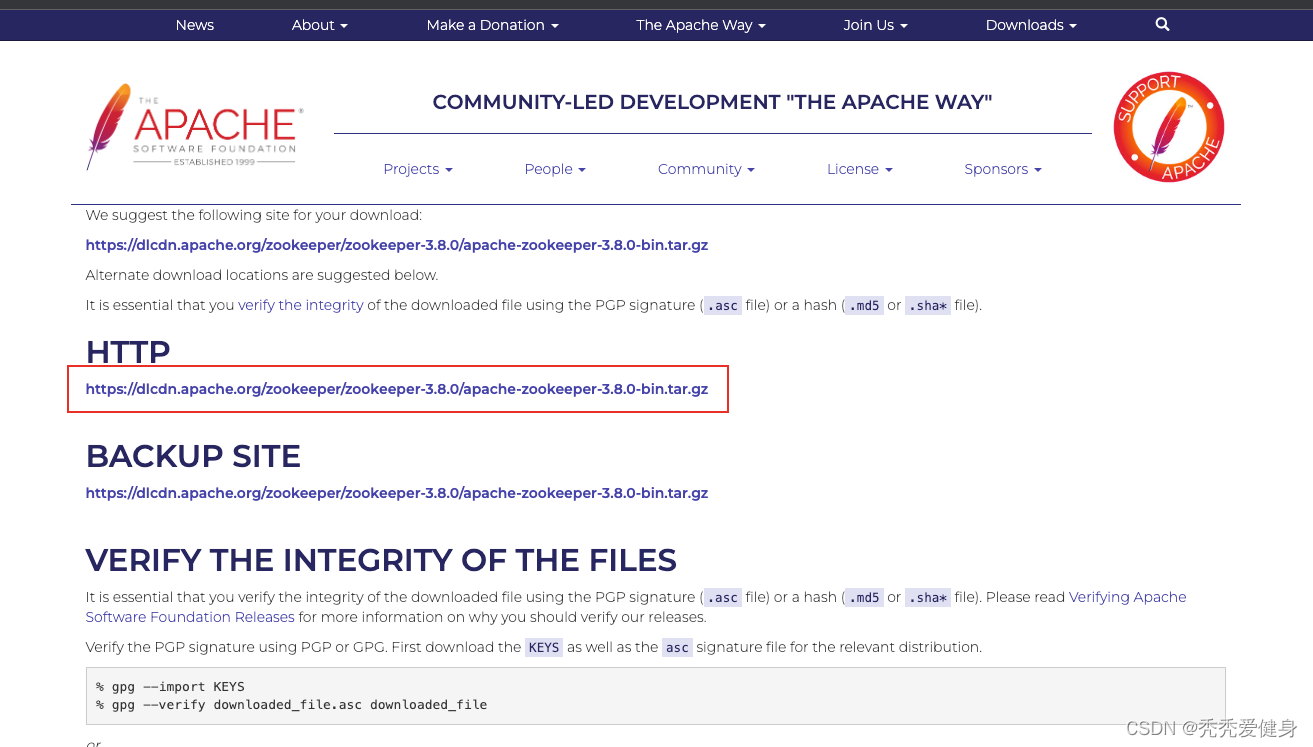Open the 'verify the integrity' link

click(301, 305)
